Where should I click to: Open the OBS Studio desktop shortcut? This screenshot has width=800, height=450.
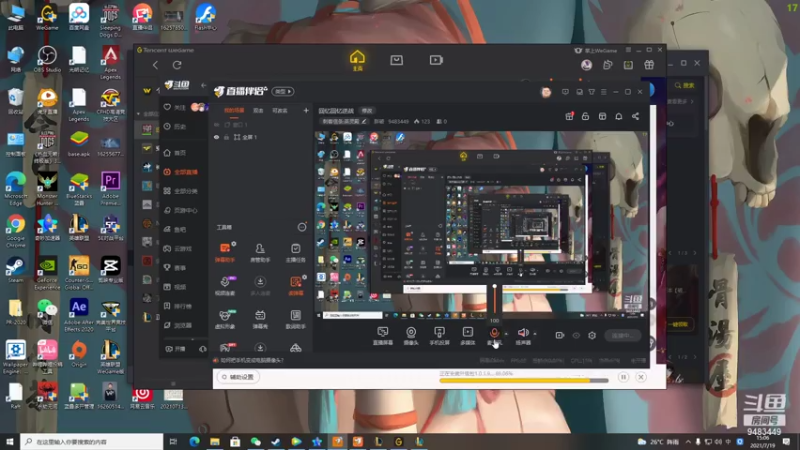[x=47, y=59]
